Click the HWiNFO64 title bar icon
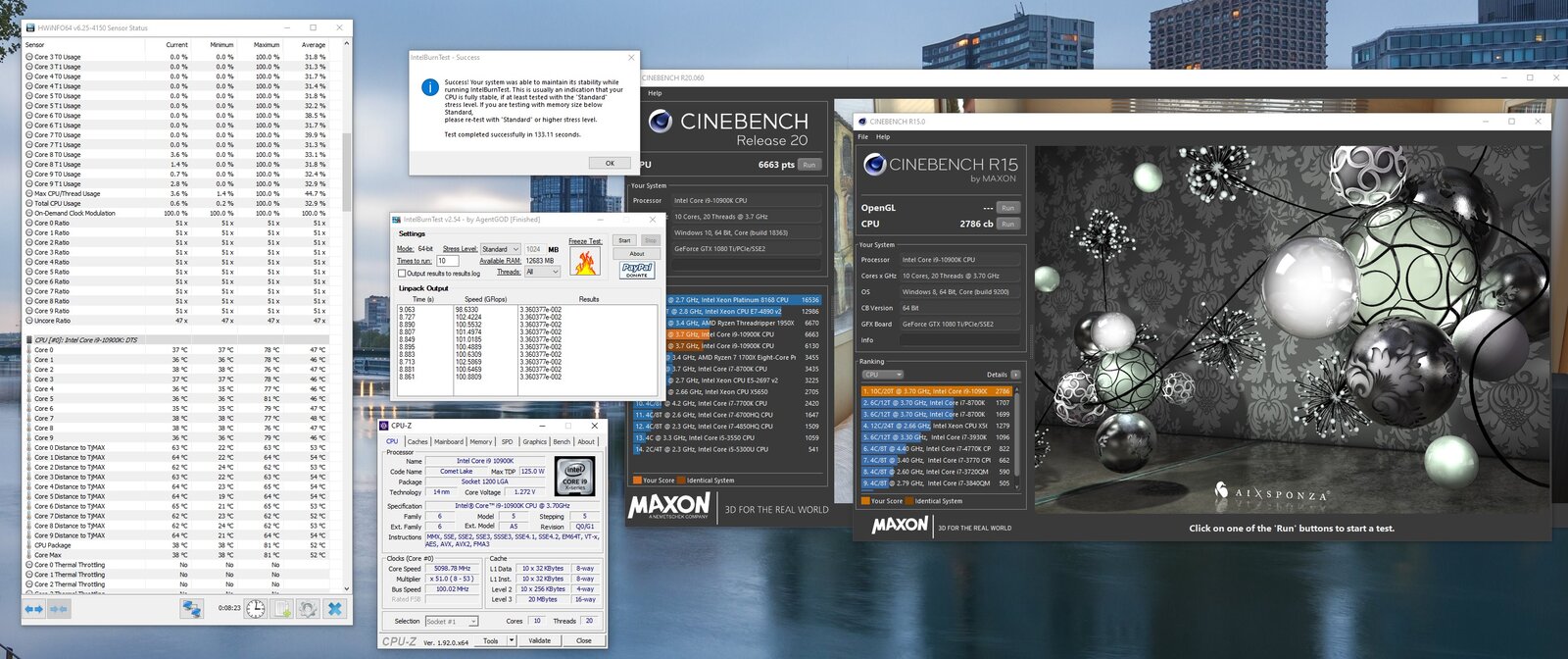 30,28
